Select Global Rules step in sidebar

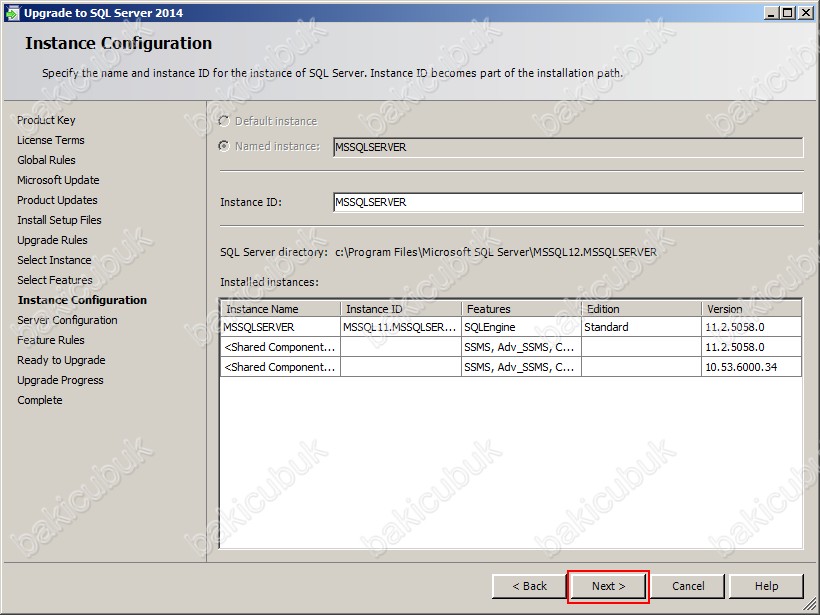46,160
